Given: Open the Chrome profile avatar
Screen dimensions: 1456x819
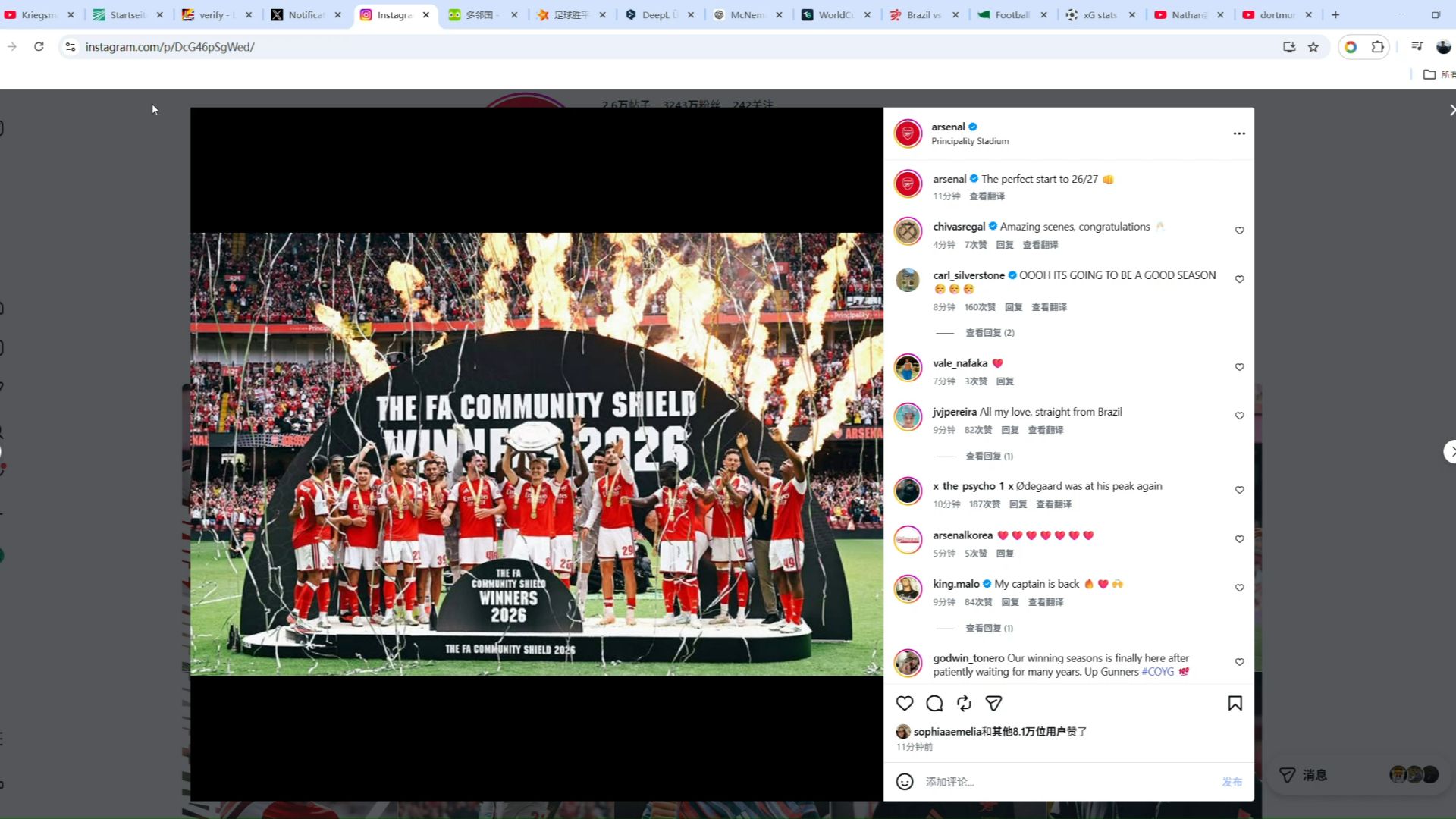Looking at the screenshot, I should pyautogui.click(x=1444, y=47).
